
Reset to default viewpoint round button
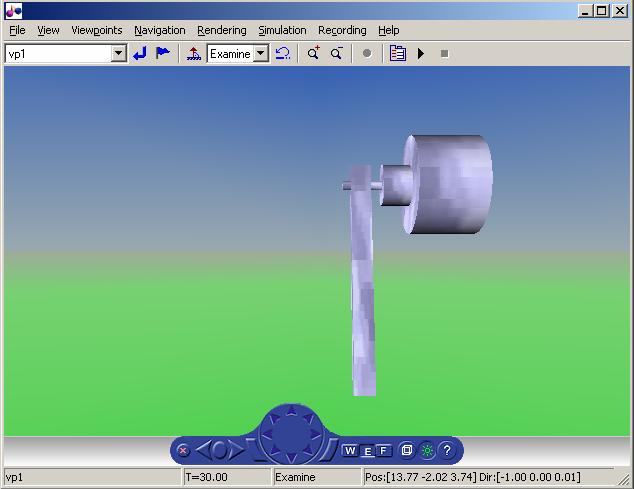coord(219,450)
